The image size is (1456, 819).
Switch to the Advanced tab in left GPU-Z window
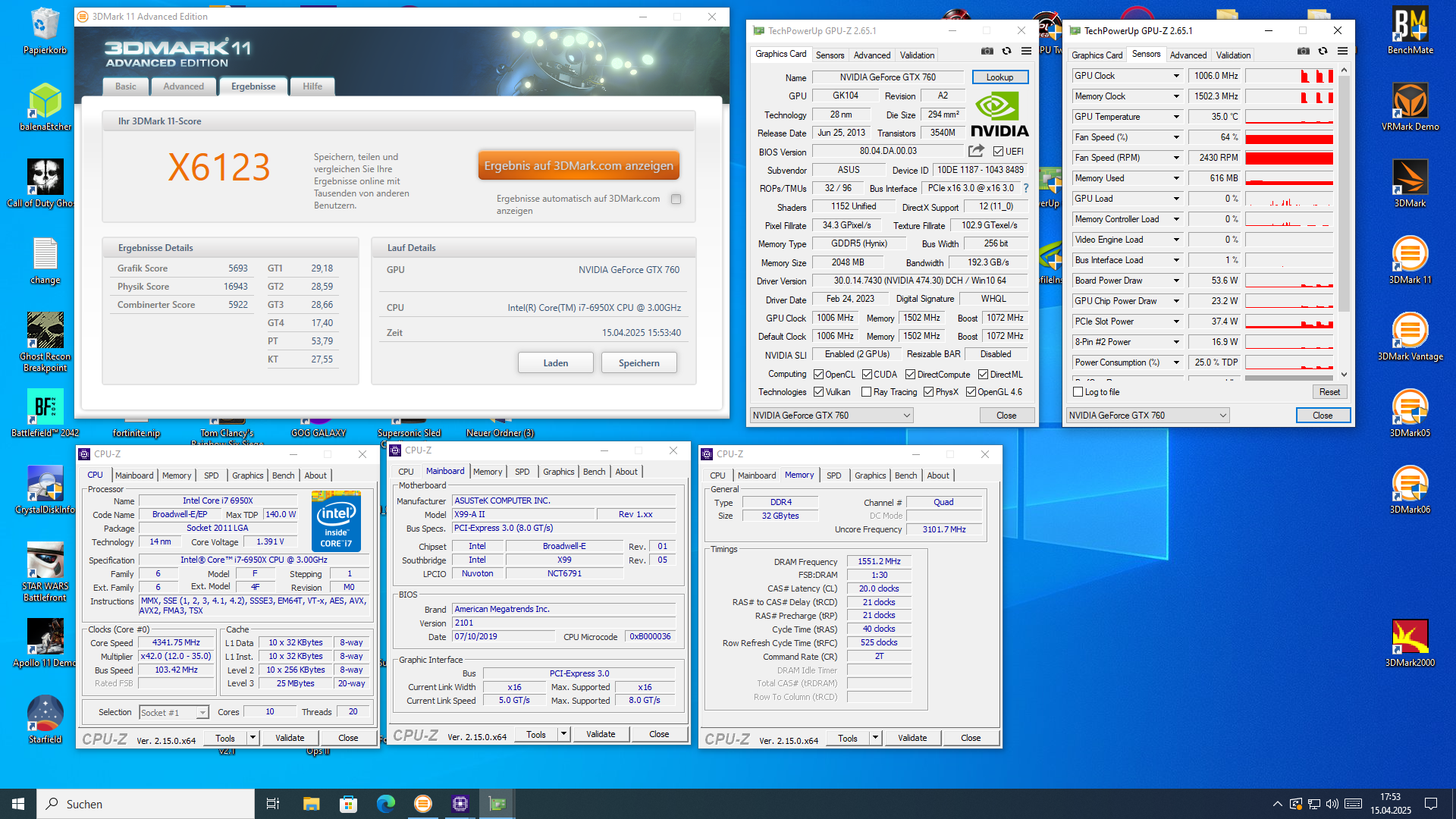[x=872, y=55]
